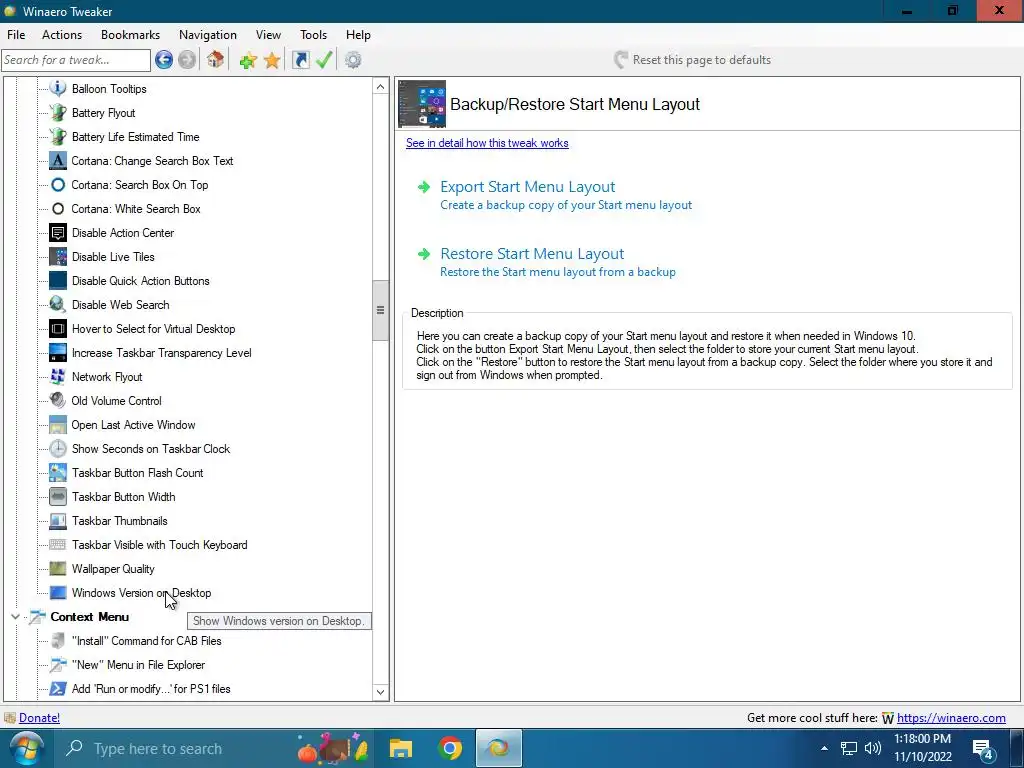The height and width of the screenshot is (768, 1024).
Task: Click the Taskbar Thumbnails icon
Action: [x=58, y=520]
